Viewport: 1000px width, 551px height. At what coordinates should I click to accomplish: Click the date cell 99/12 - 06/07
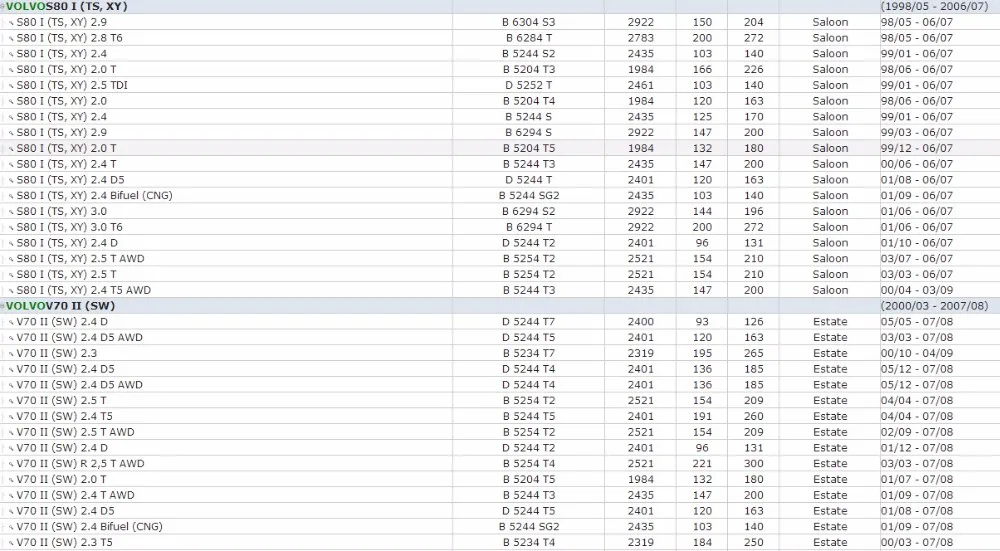tap(916, 148)
